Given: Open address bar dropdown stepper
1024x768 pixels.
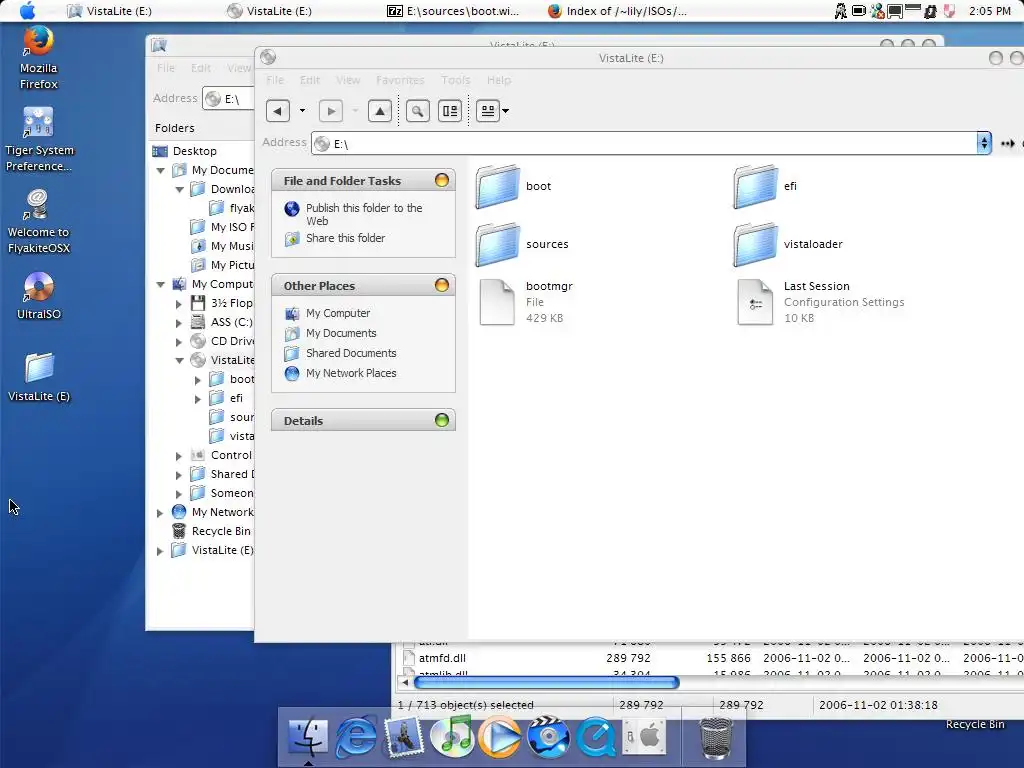Looking at the screenshot, I should tap(984, 143).
